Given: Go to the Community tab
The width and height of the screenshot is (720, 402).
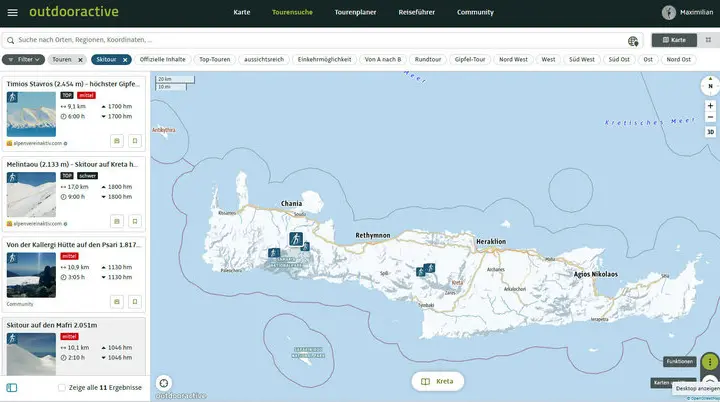Looking at the screenshot, I should (475, 13).
